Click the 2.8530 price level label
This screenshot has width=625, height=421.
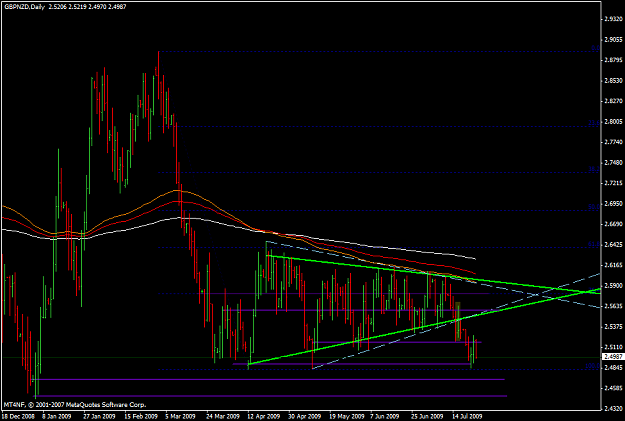(x=613, y=81)
